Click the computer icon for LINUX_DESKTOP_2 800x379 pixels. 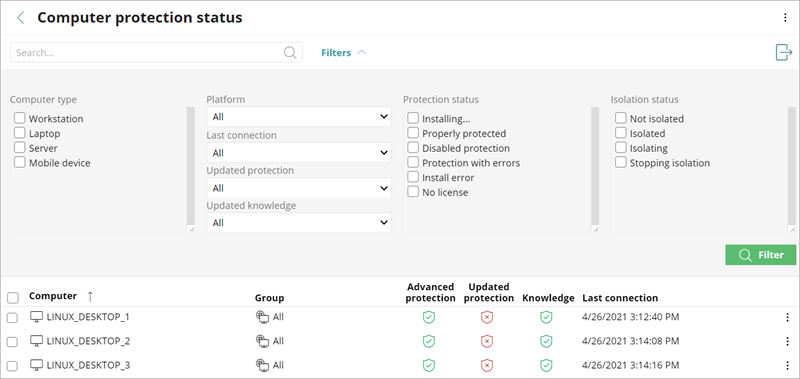(x=36, y=341)
